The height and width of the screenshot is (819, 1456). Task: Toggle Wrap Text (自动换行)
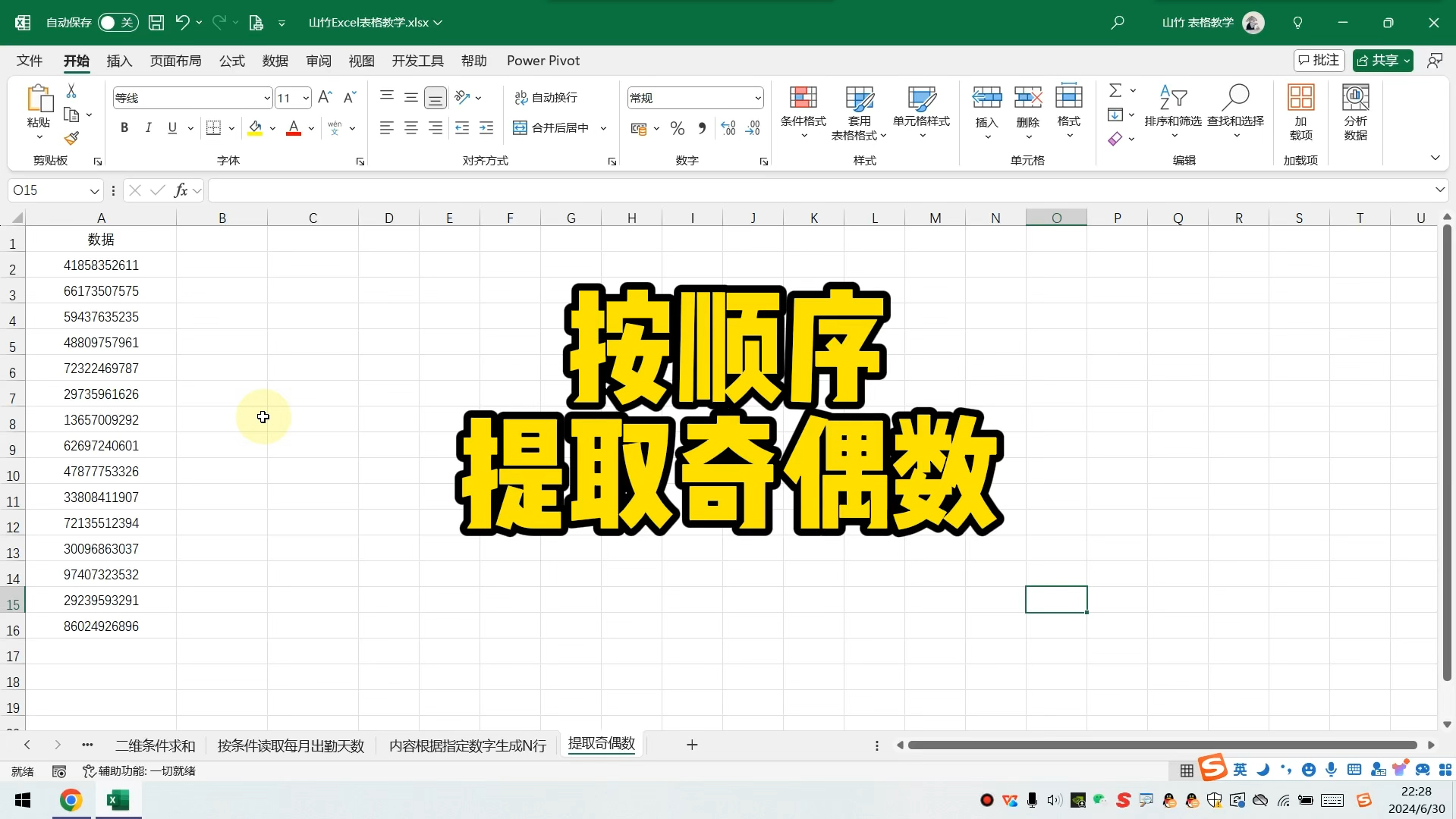(546, 97)
